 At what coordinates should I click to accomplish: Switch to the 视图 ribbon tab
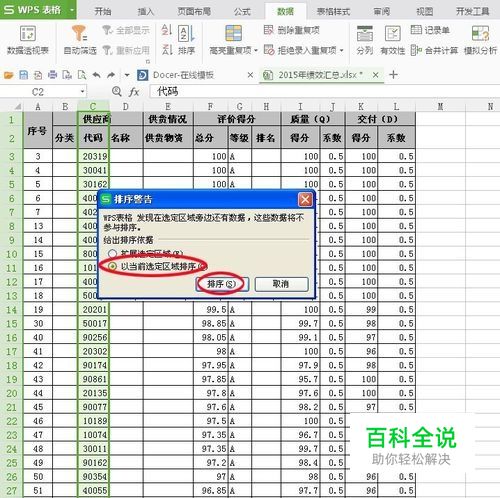(x=425, y=12)
